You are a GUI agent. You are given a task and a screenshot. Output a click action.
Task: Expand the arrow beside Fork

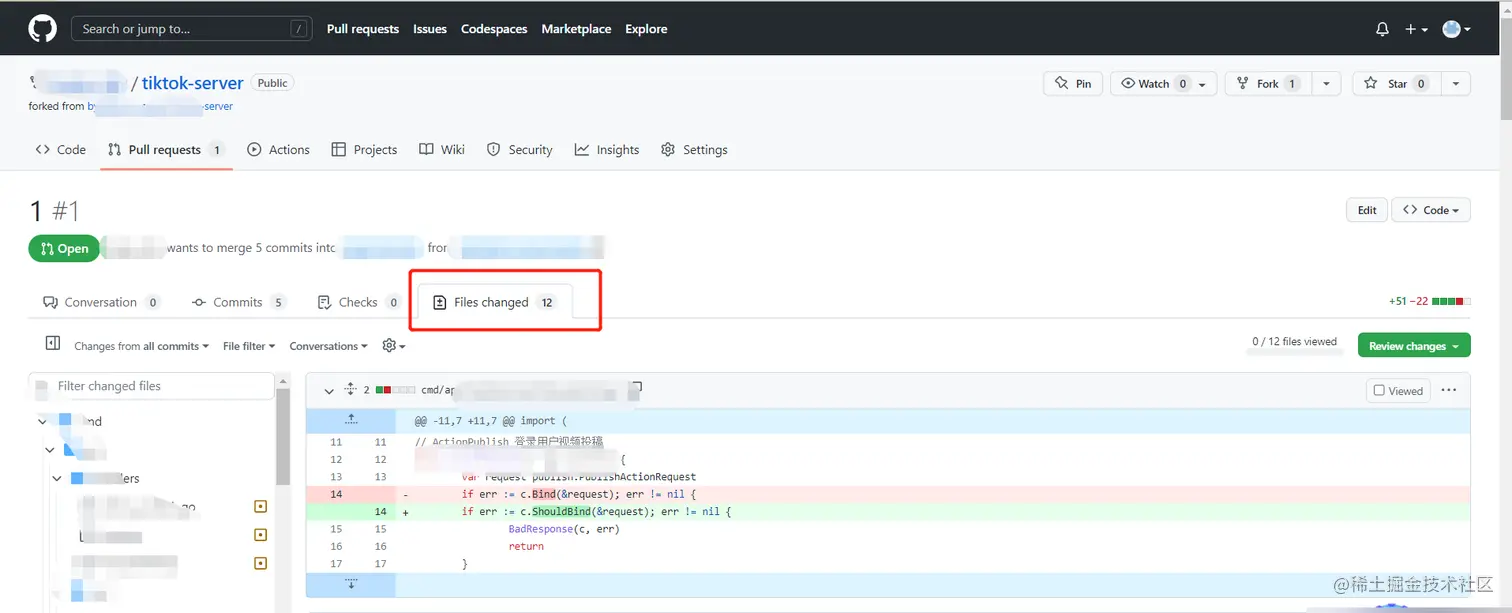[x=1326, y=84]
